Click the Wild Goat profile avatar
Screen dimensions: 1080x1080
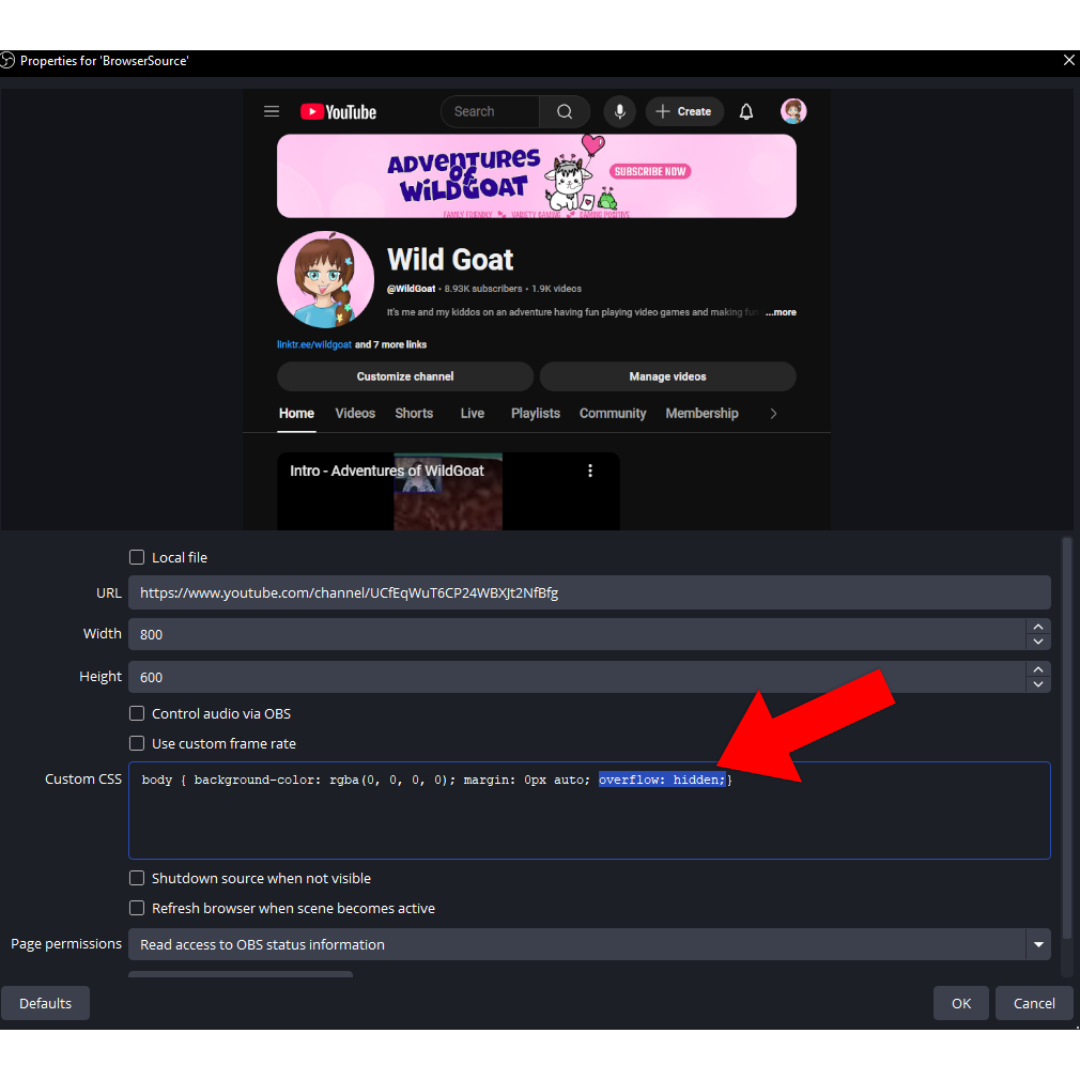[793, 111]
